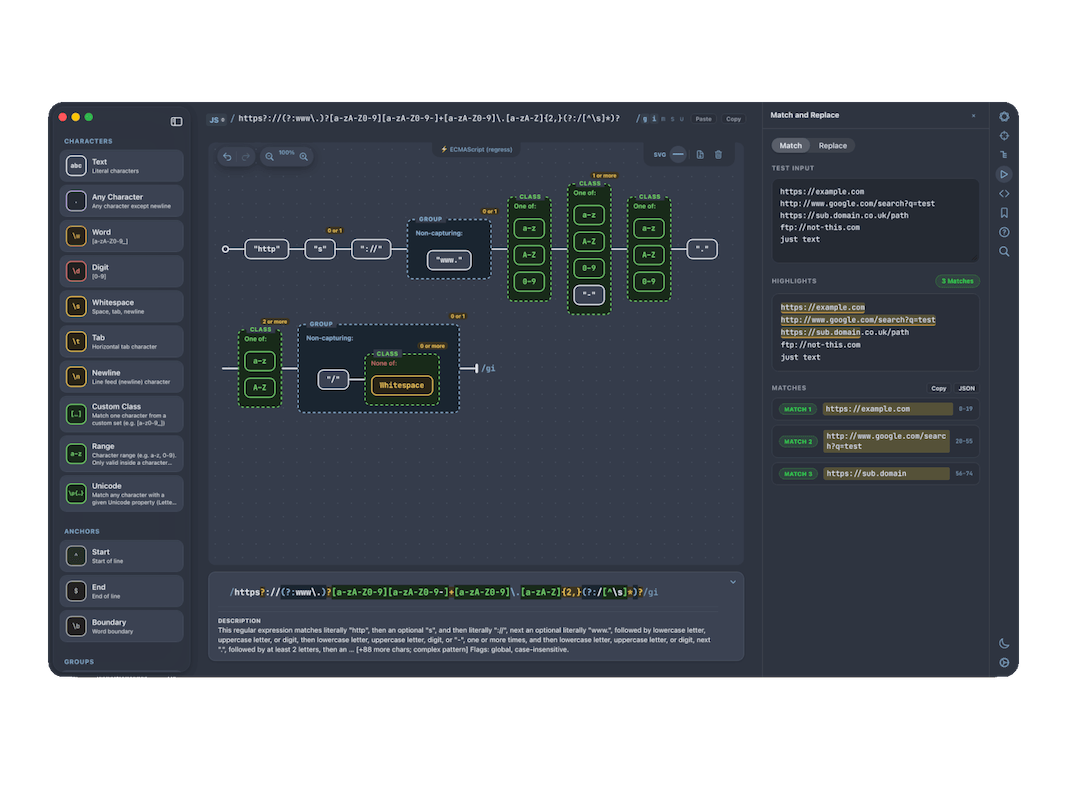Select the MATCH 3 result row
Viewport: 1067px width, 800px height.
875,473
